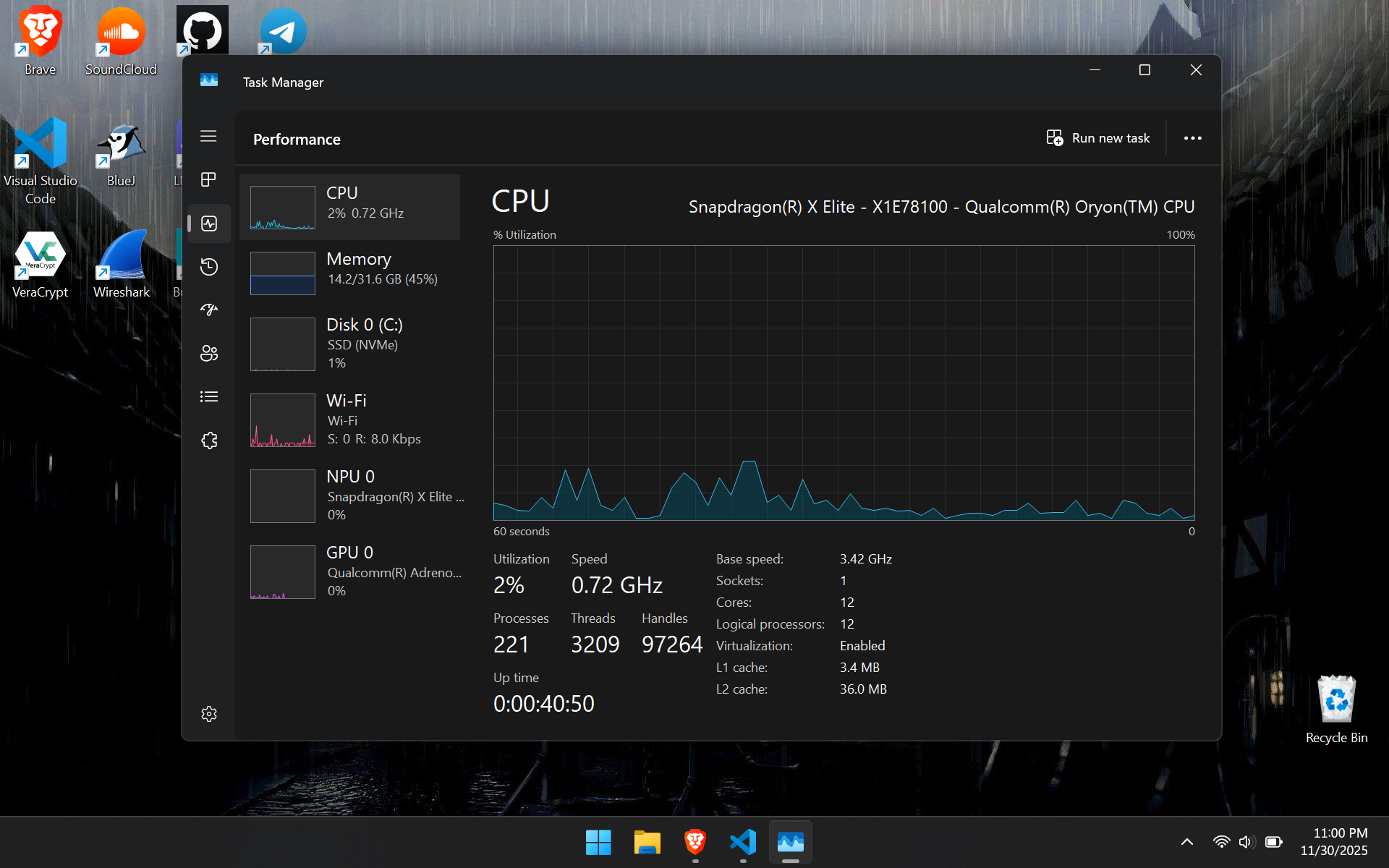Open the Services puzzle-piece sidebar icon
This screenshot has height=868, width=1389.
[x=208, y=441]
